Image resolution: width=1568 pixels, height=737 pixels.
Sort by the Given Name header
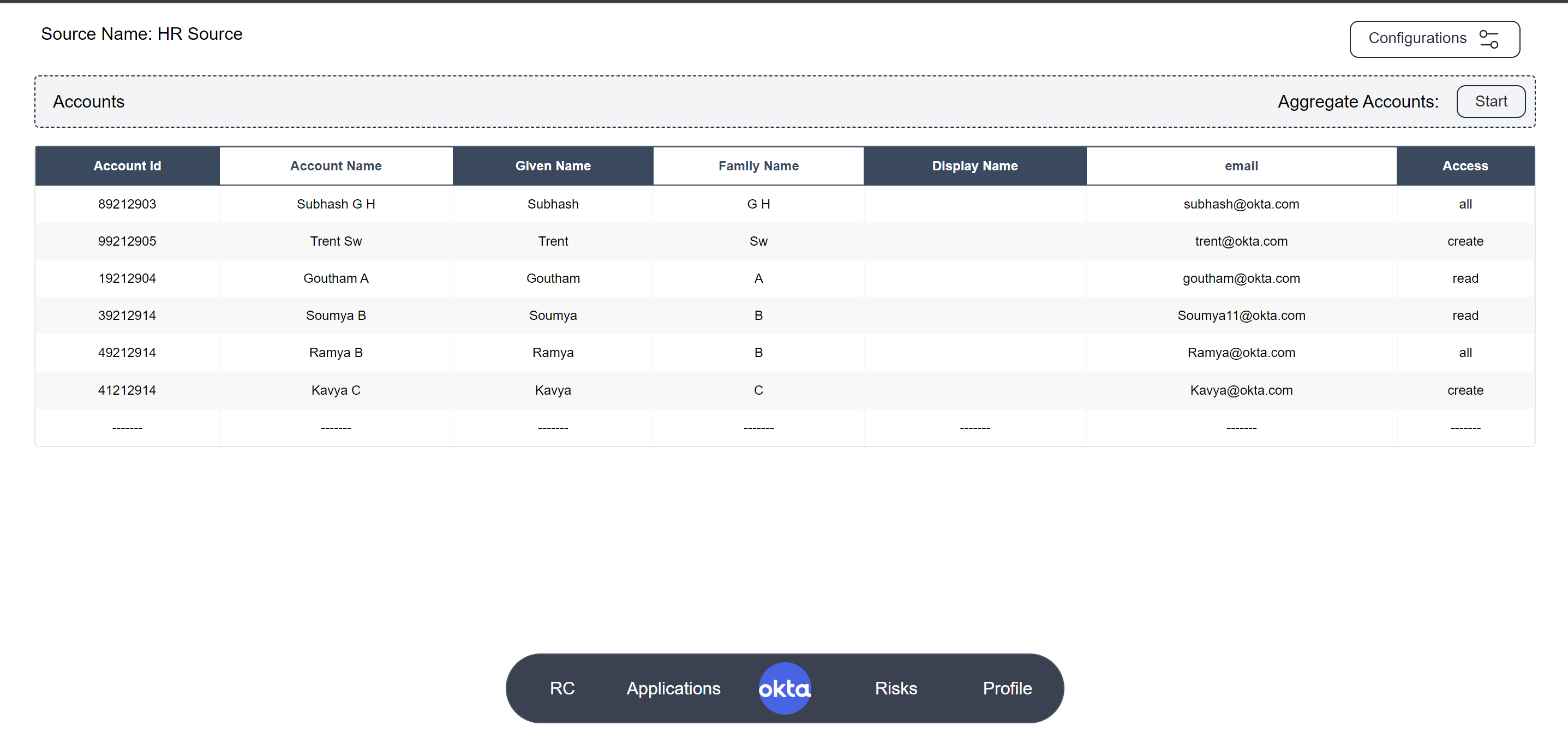point(553,165)
